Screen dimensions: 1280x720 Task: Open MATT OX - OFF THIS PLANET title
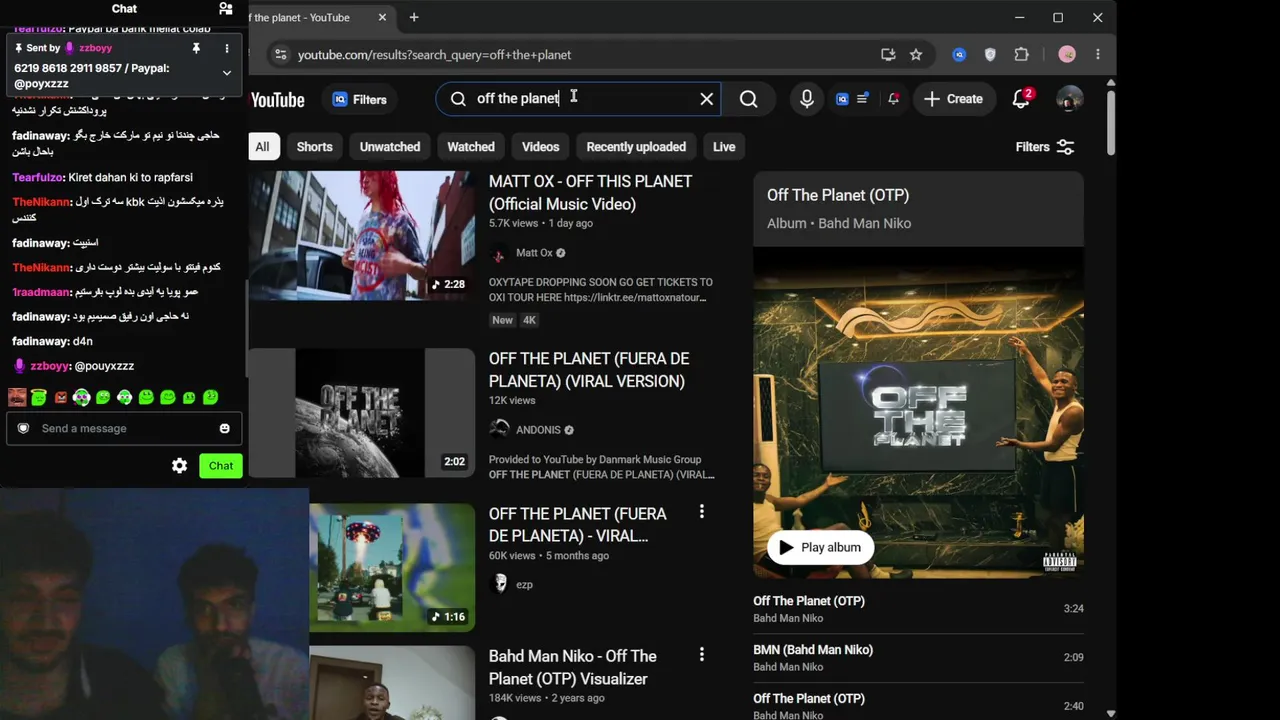click(590, 192)
